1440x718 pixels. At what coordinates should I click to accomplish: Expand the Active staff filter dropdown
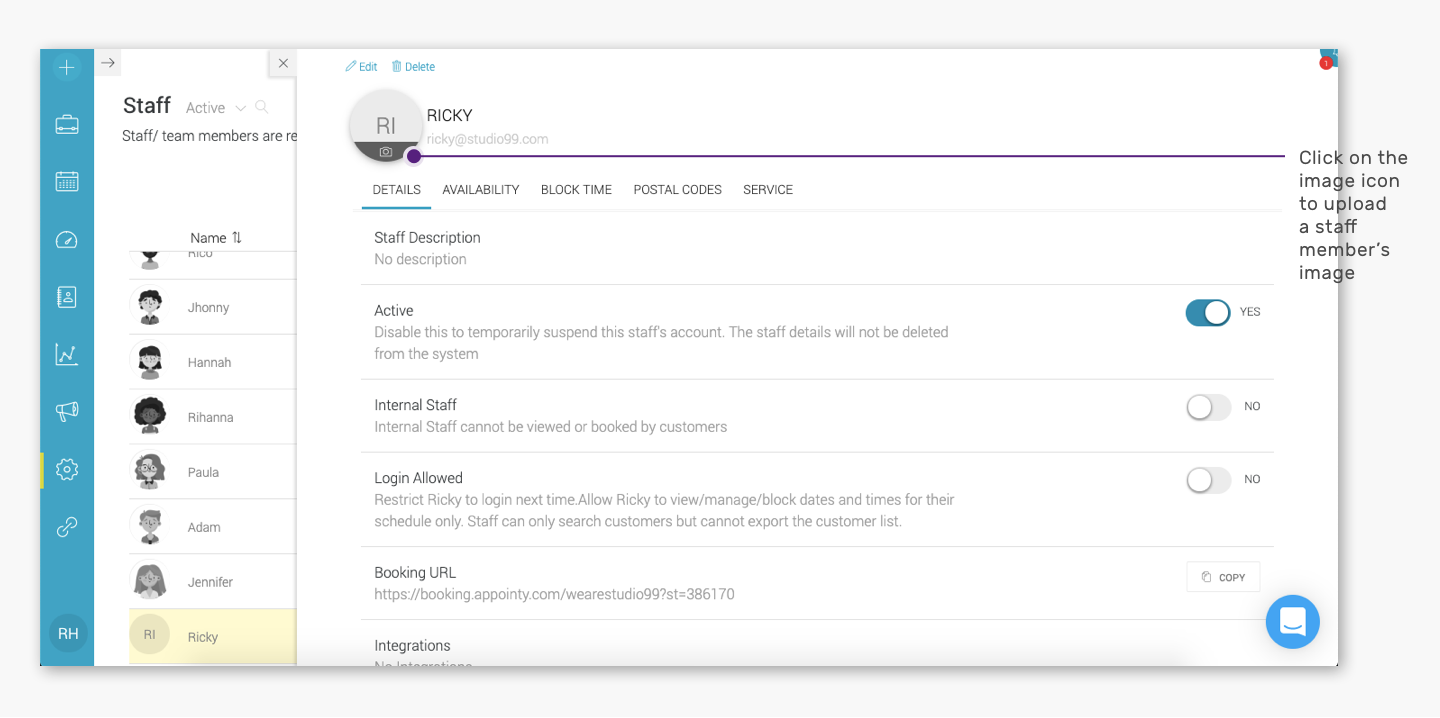pos(216,108)
